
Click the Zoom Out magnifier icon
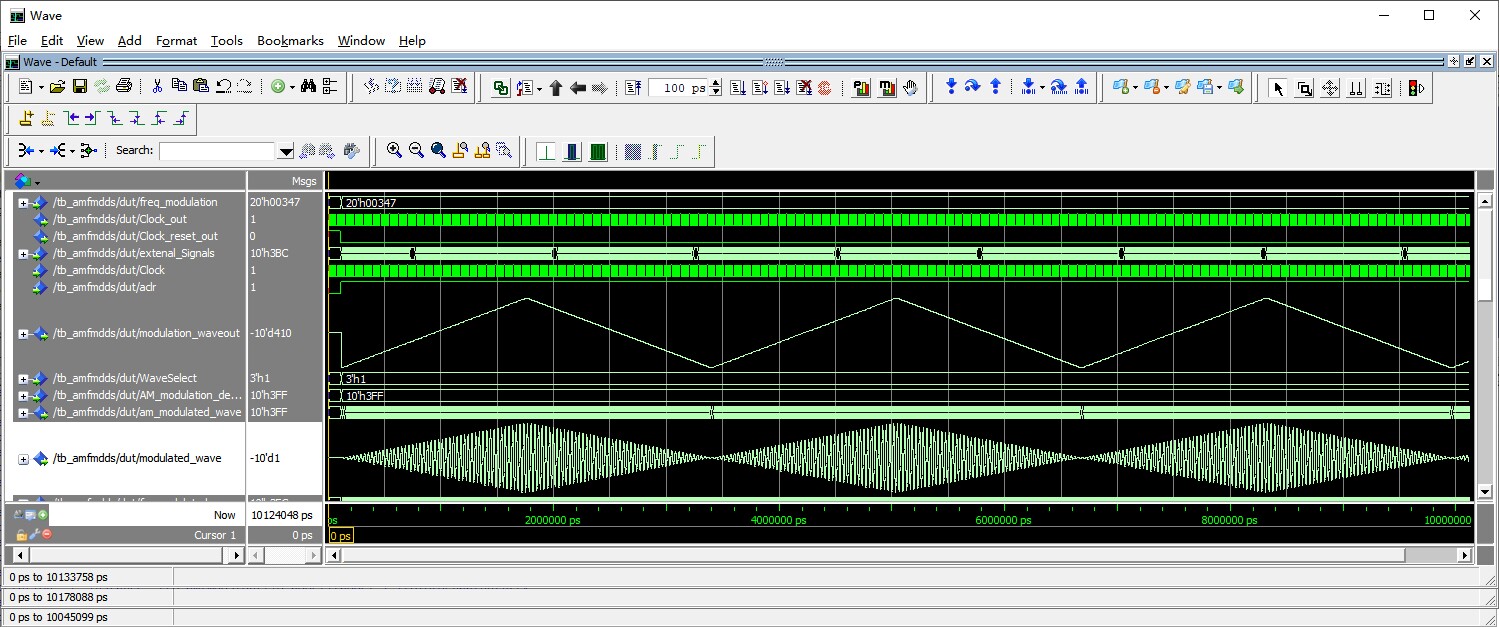416,151
